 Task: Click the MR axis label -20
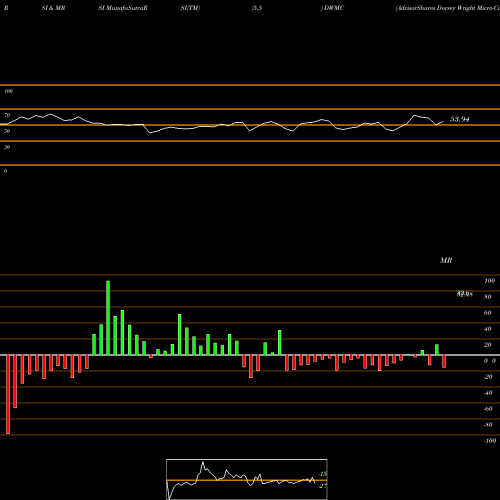488,377
